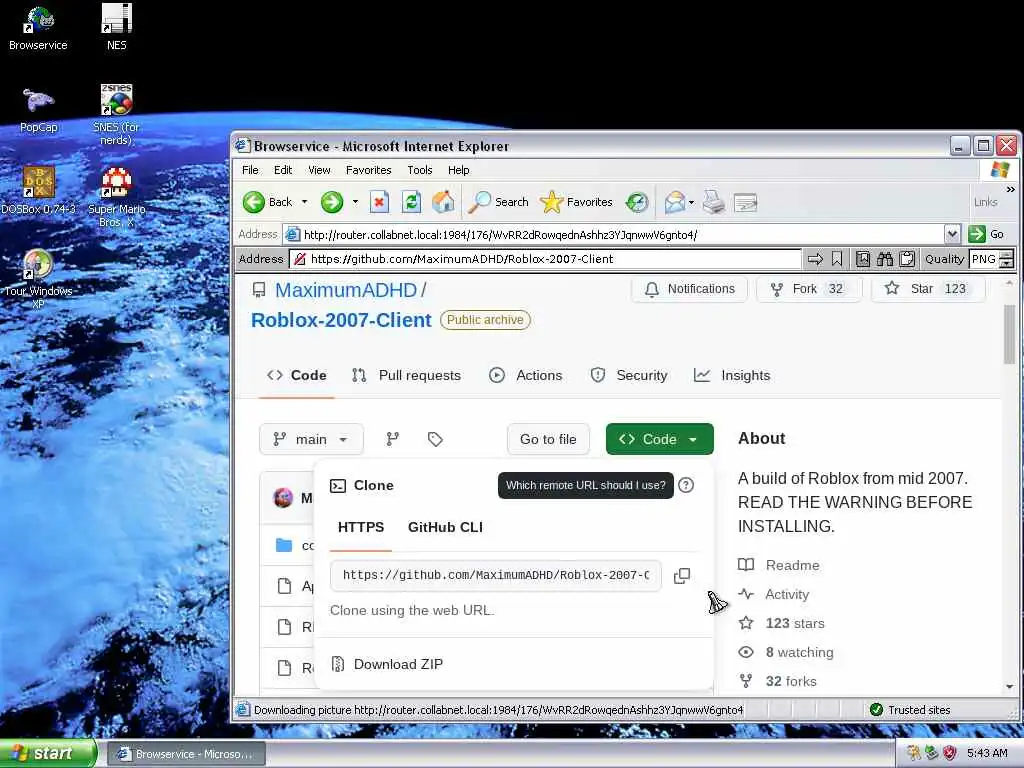Click the clone URL text field

tap(496, 575)
